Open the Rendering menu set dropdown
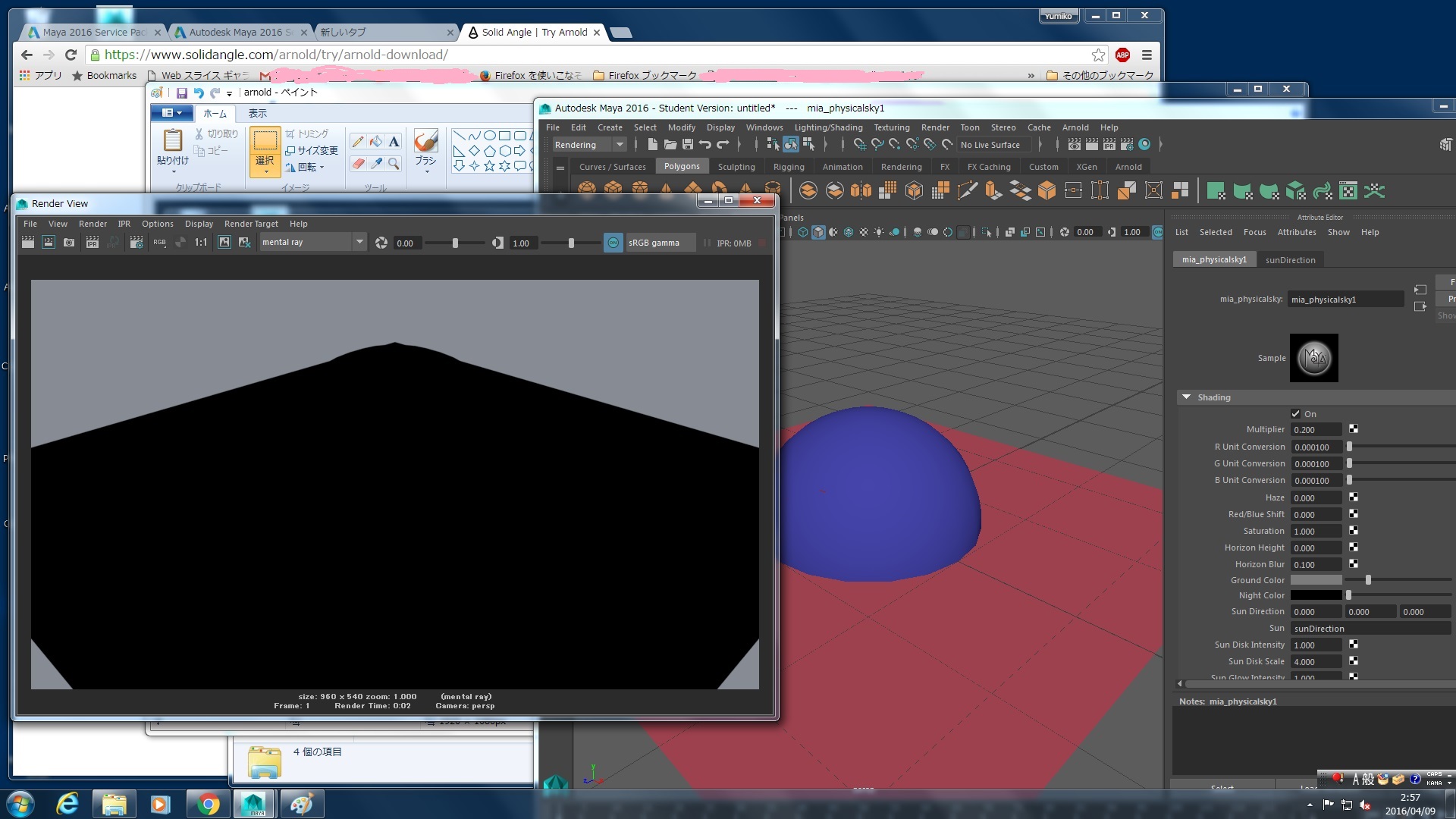The height and width of the screenshot is (819, 1456). click(x=588, y=145)
